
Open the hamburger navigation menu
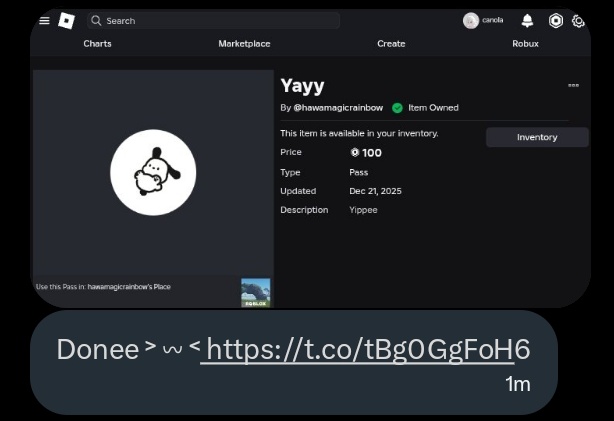pos(45,20)
